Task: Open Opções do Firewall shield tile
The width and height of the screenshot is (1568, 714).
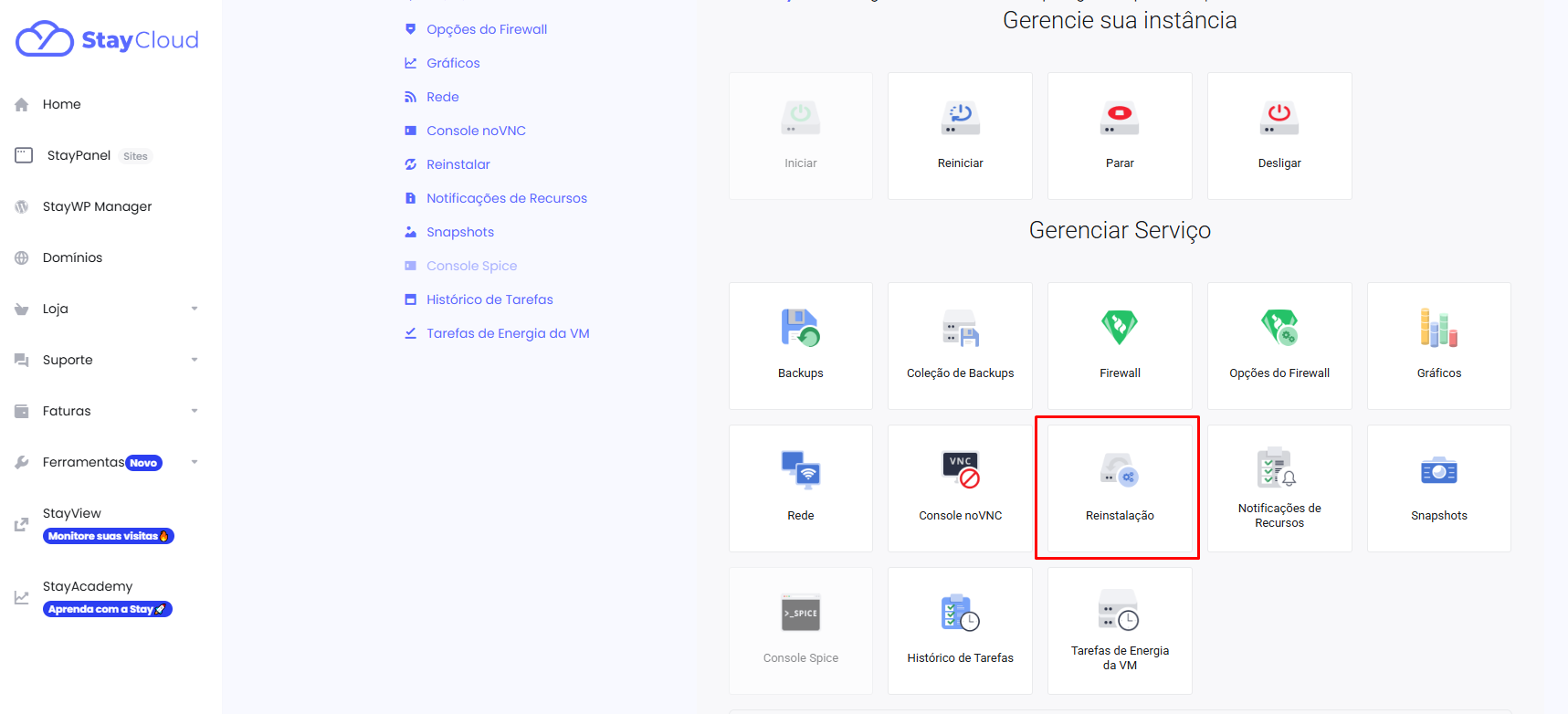Action: (1279, 346)
